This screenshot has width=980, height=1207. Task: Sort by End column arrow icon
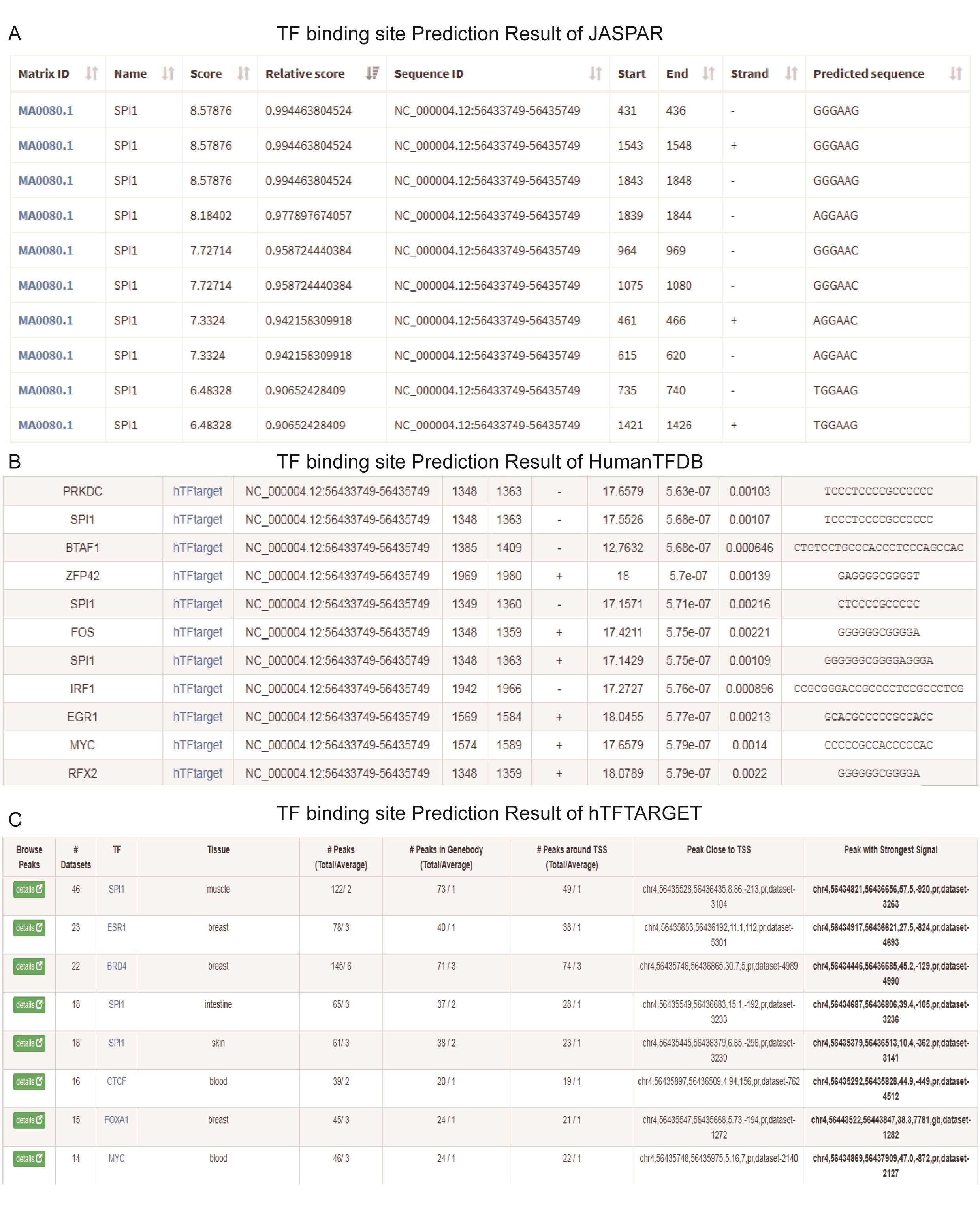pyautogui.click(x=709, y=73)
